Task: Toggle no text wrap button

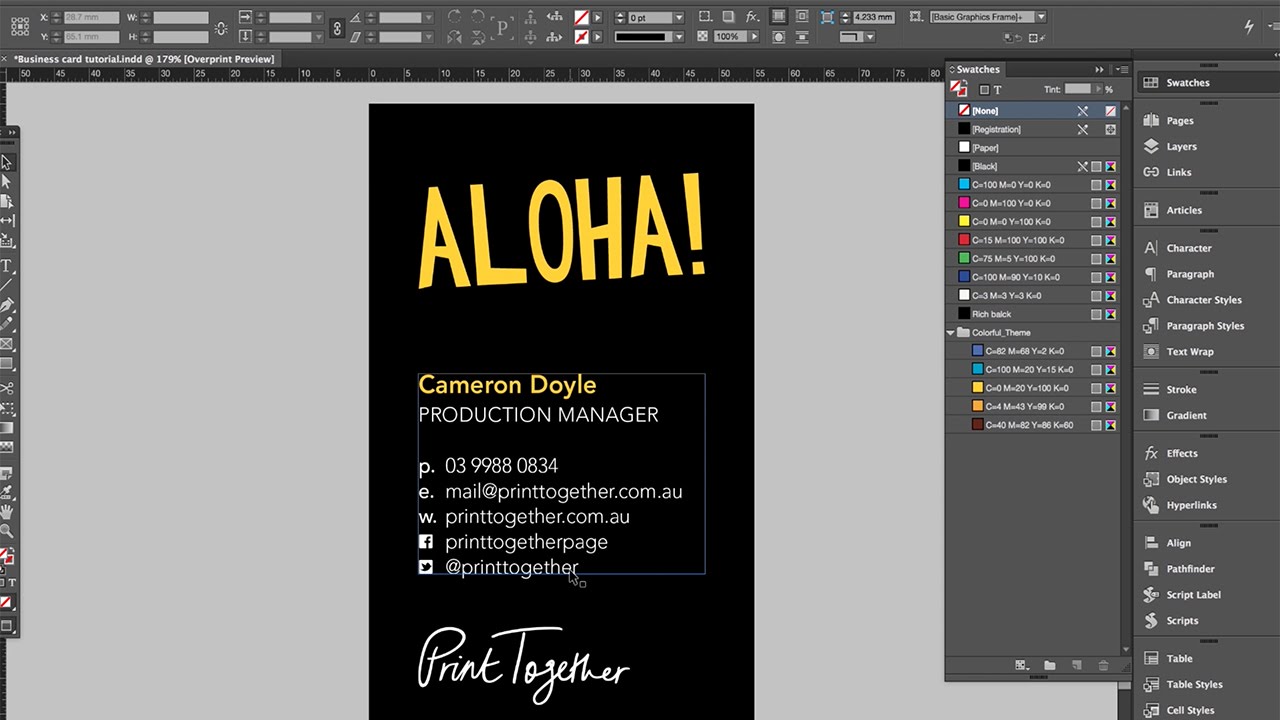Action: click(x=778, y=17)
